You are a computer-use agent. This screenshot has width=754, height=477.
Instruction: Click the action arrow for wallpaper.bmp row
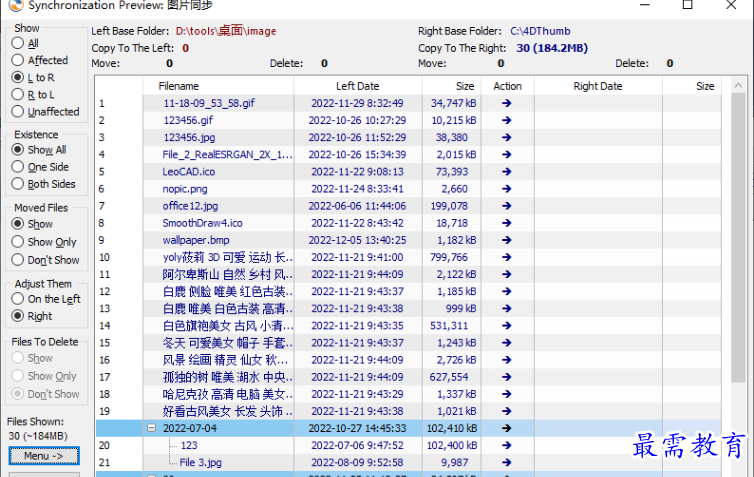click(x=507, y=240)
